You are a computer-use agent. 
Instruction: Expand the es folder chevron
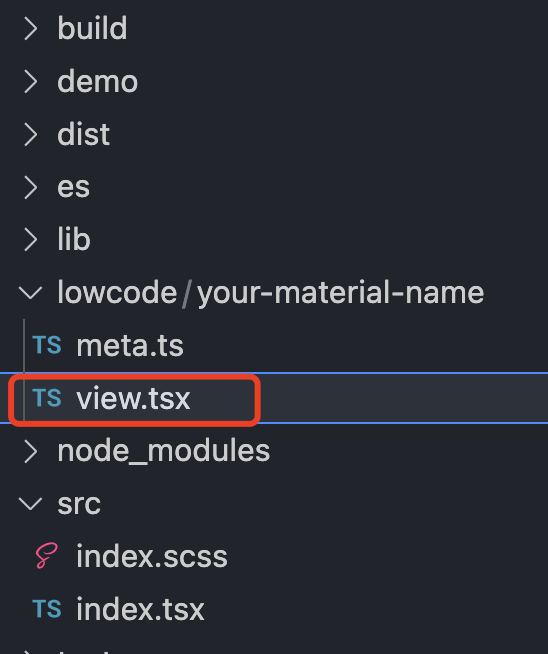tap(30, 187)
